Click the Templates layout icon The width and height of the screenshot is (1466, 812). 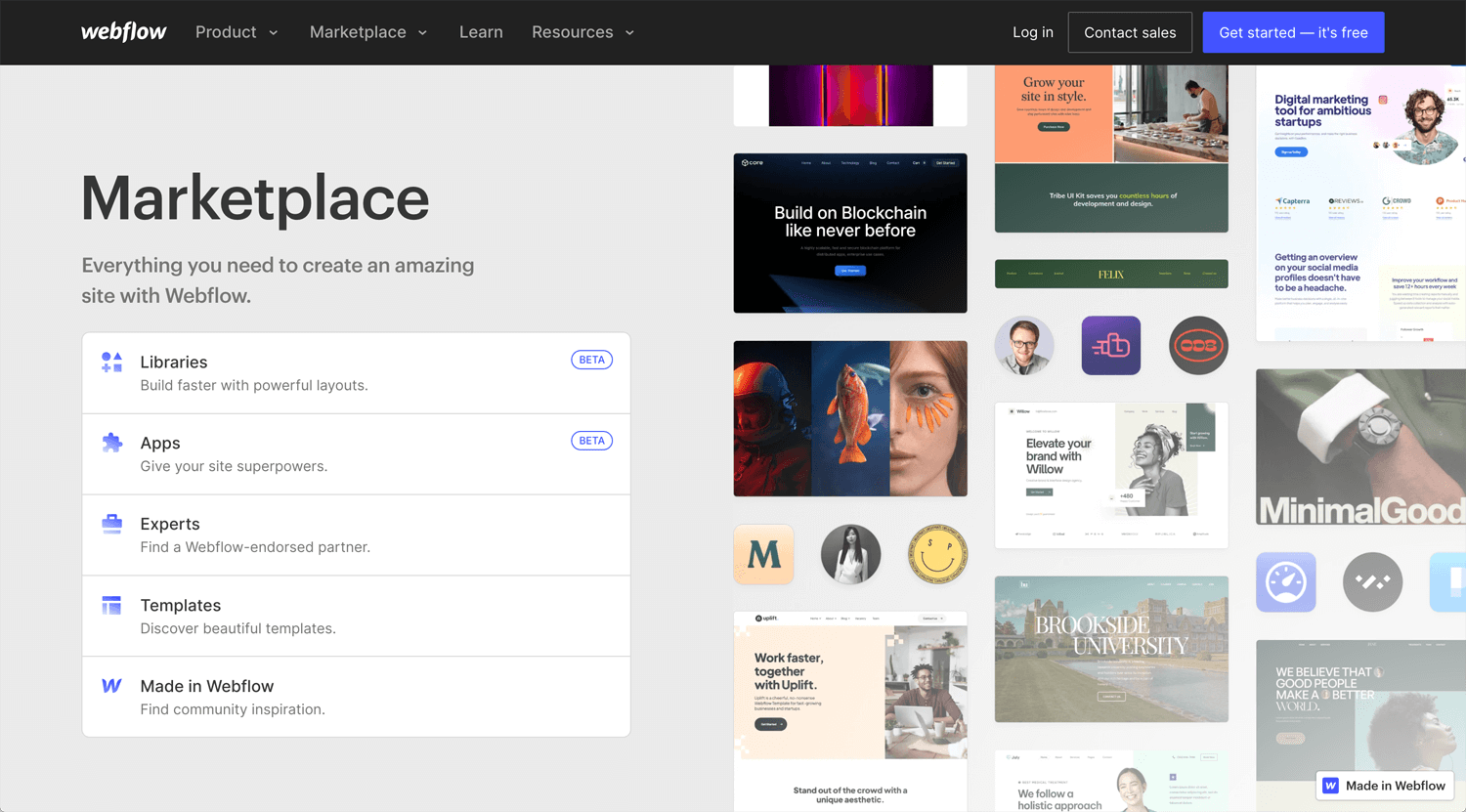pos(112,605)
